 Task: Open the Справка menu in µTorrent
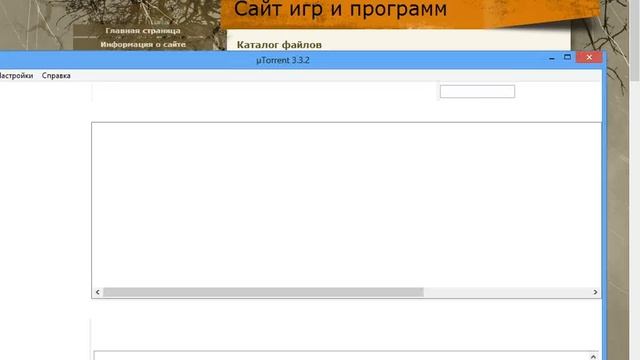click(x=56, y=76)
